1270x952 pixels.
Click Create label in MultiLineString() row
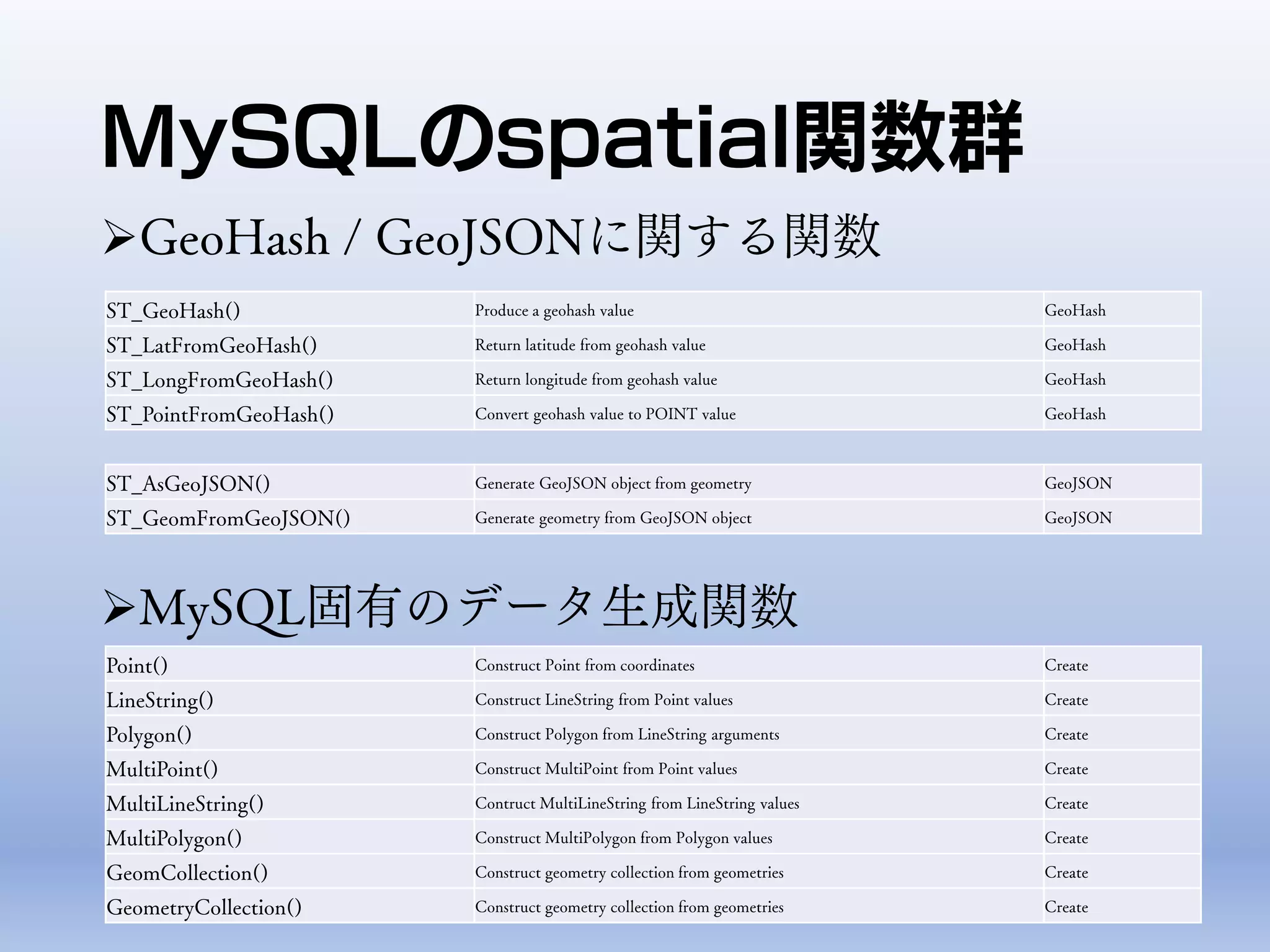tap(1067, 804)
